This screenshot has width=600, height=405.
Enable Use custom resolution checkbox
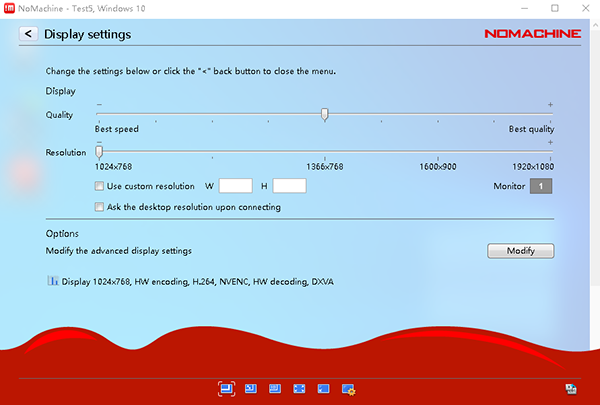tap(99, 186)
